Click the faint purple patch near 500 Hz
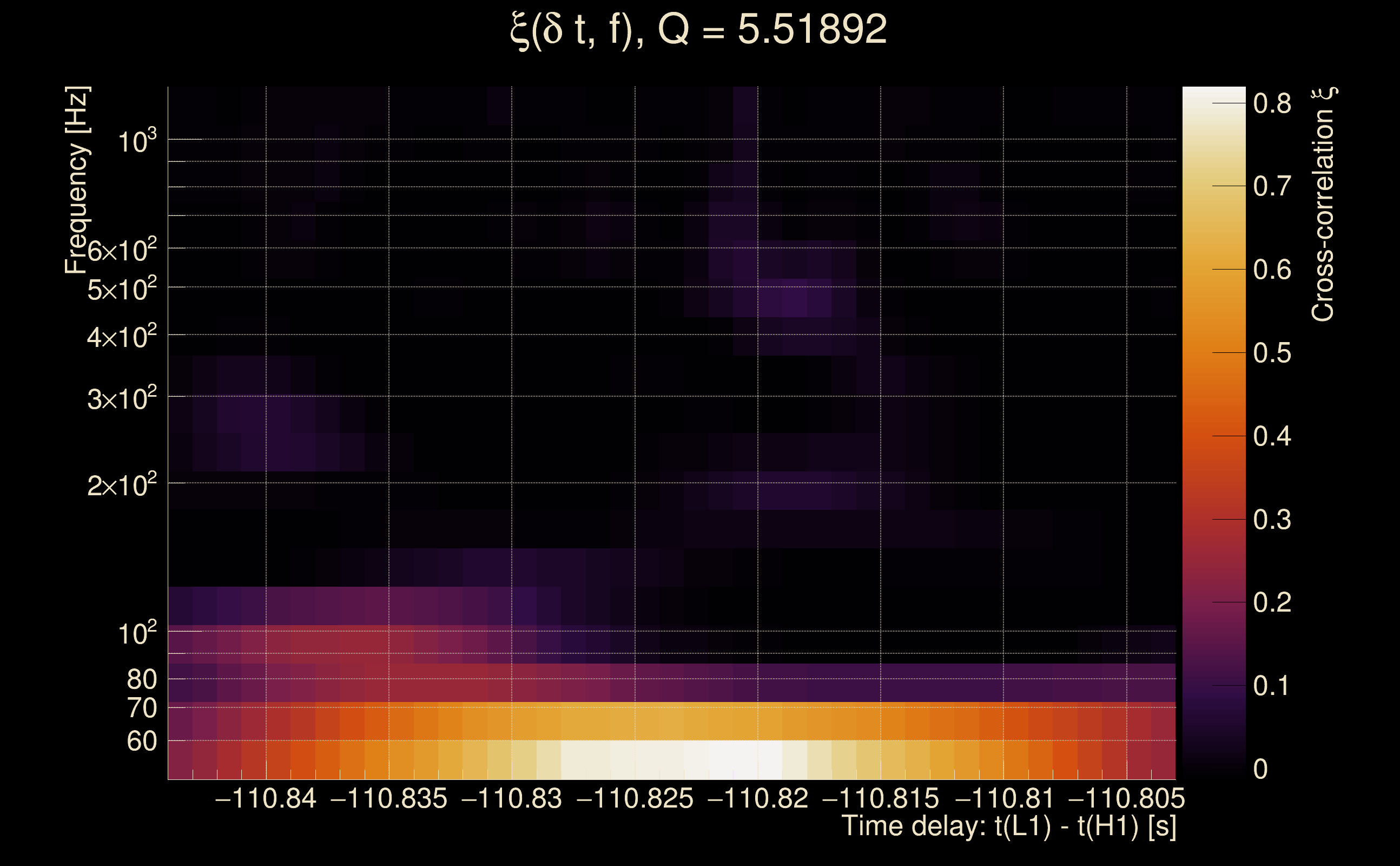The height and width of the screenshot is (866, 1400). [x=795, y=298]
